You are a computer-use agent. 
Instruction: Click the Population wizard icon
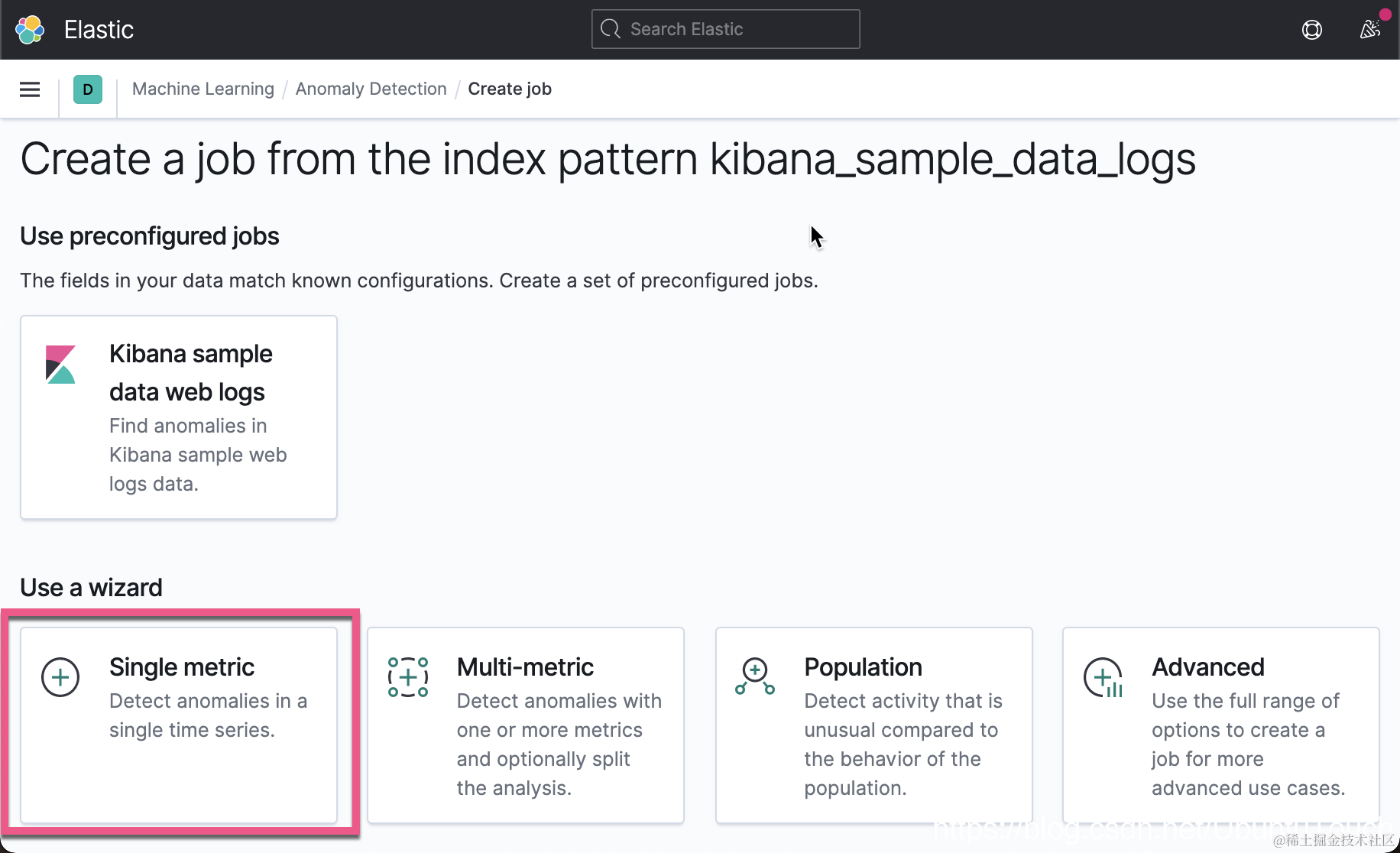pos(755,677)
